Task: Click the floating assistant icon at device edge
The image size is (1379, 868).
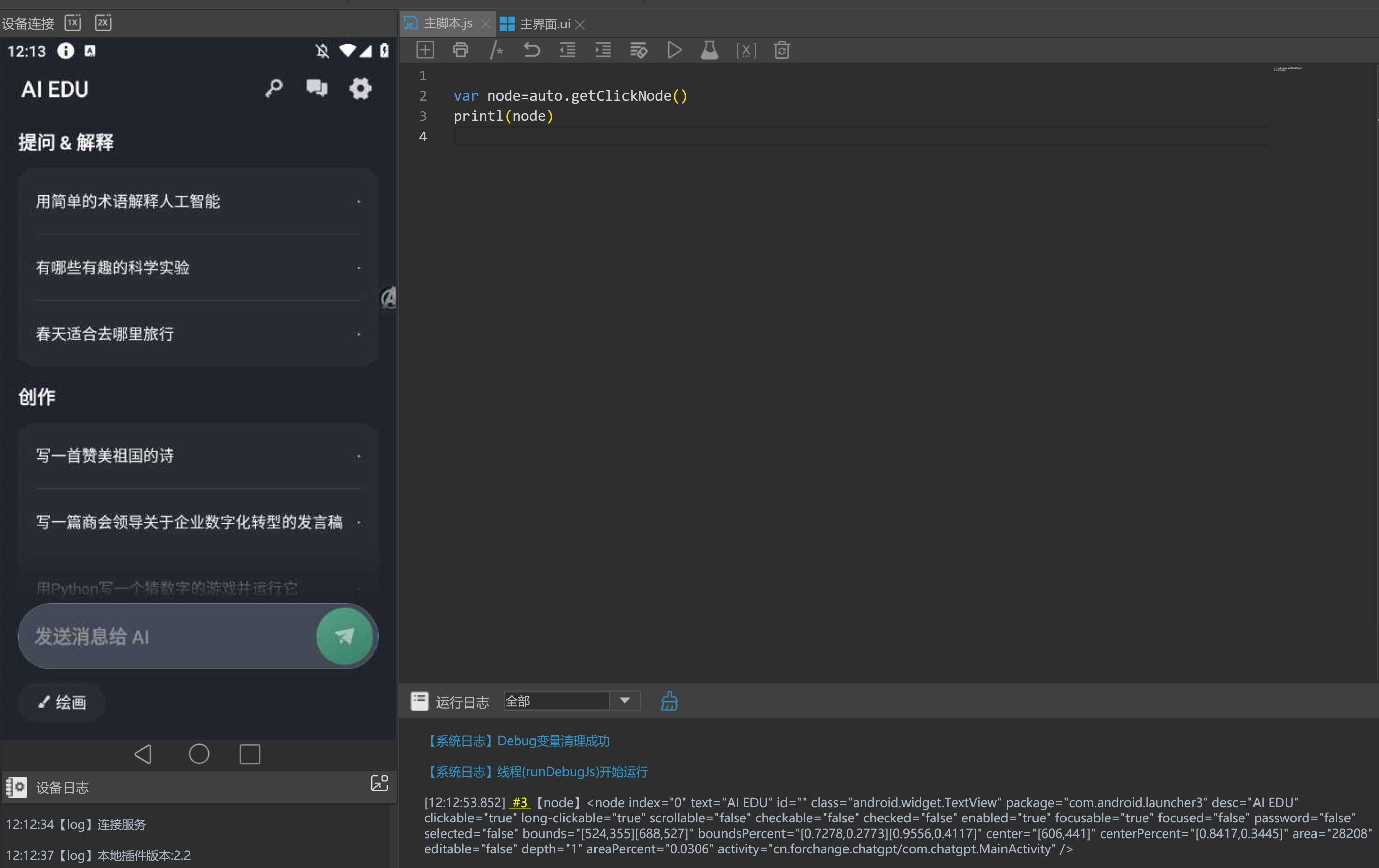Action: (389, 298)
